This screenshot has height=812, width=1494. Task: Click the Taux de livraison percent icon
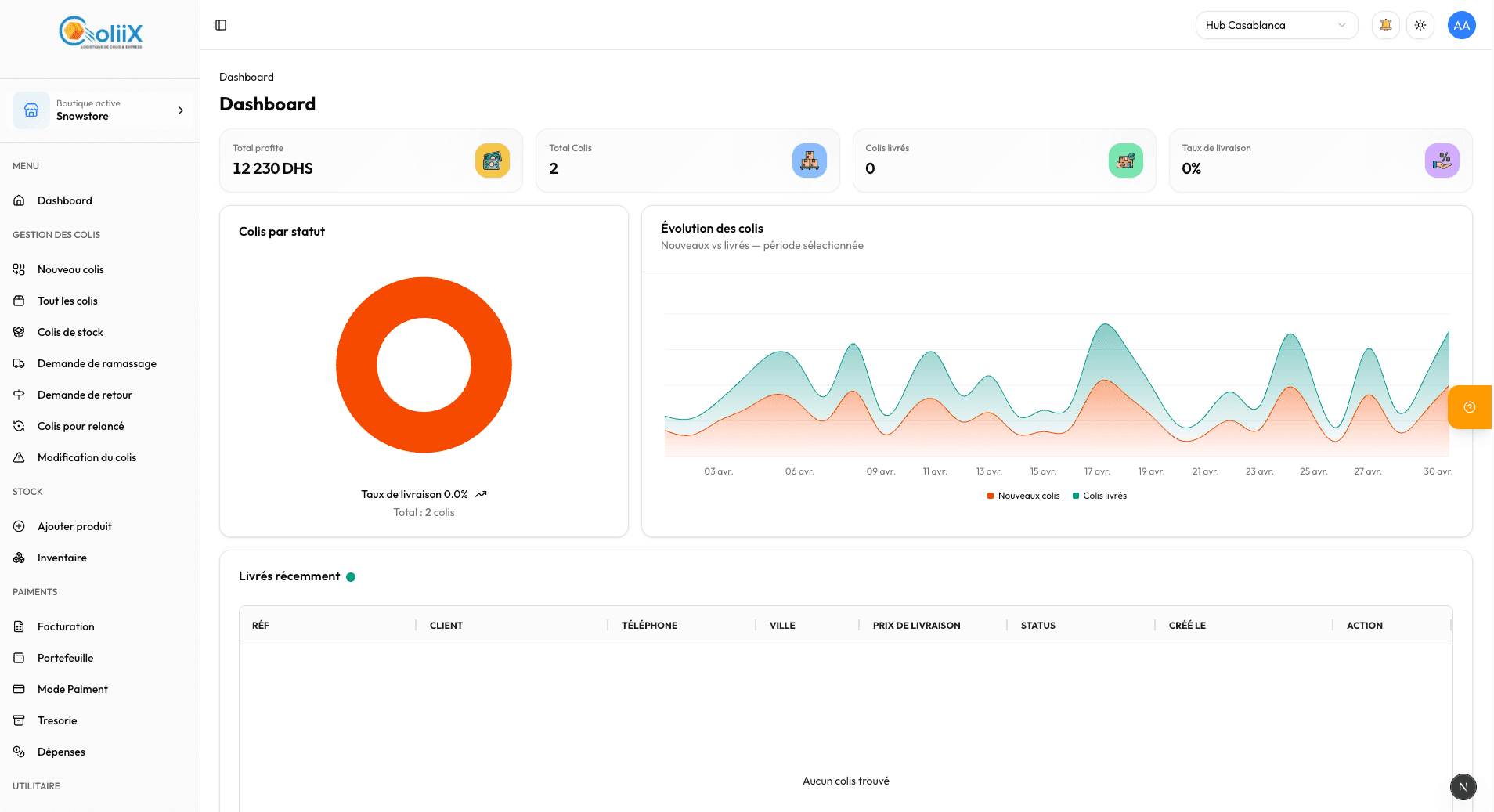1442,161
